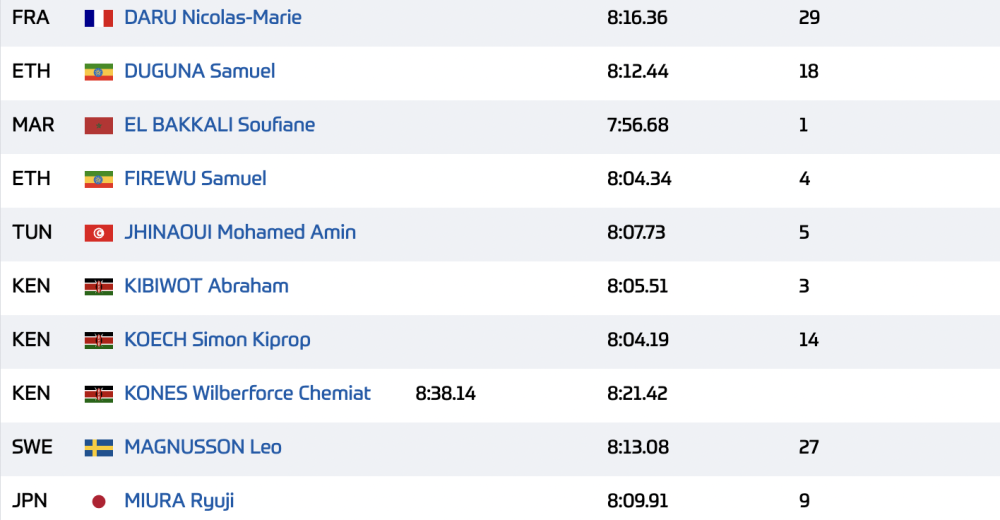Viewport: 1000px width, 520px height.
Task: Click Kenya flag beside KONES Wilberforce Chemiat
Action: (99, 394)
